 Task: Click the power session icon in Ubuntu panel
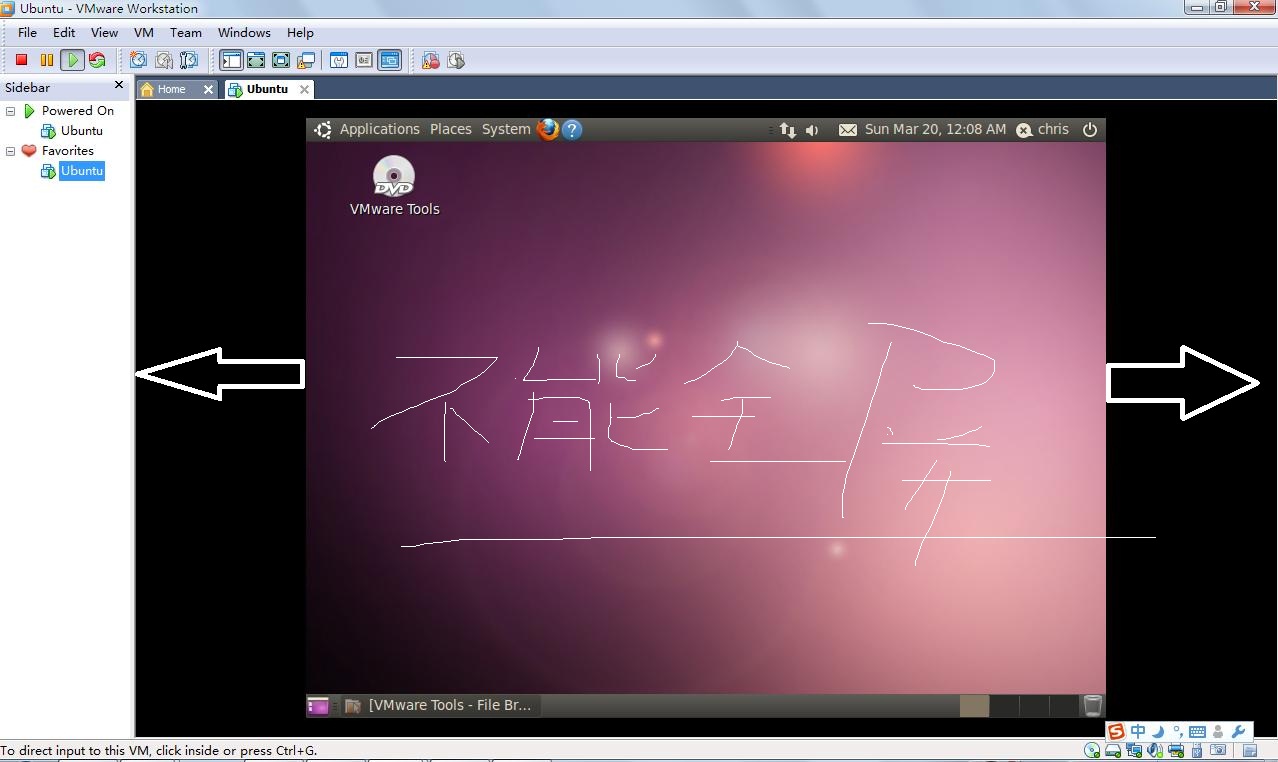click(1090, 129)
